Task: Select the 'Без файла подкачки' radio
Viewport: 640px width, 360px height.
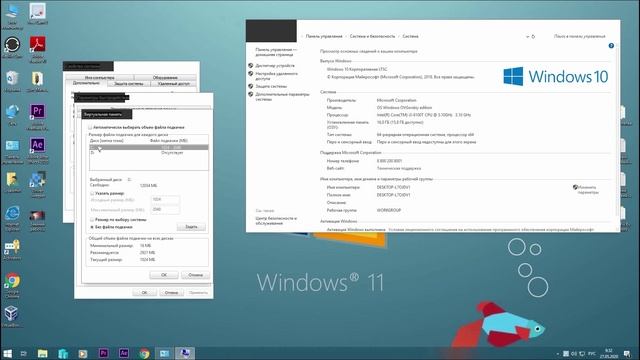Action: [x=92, y=227]
